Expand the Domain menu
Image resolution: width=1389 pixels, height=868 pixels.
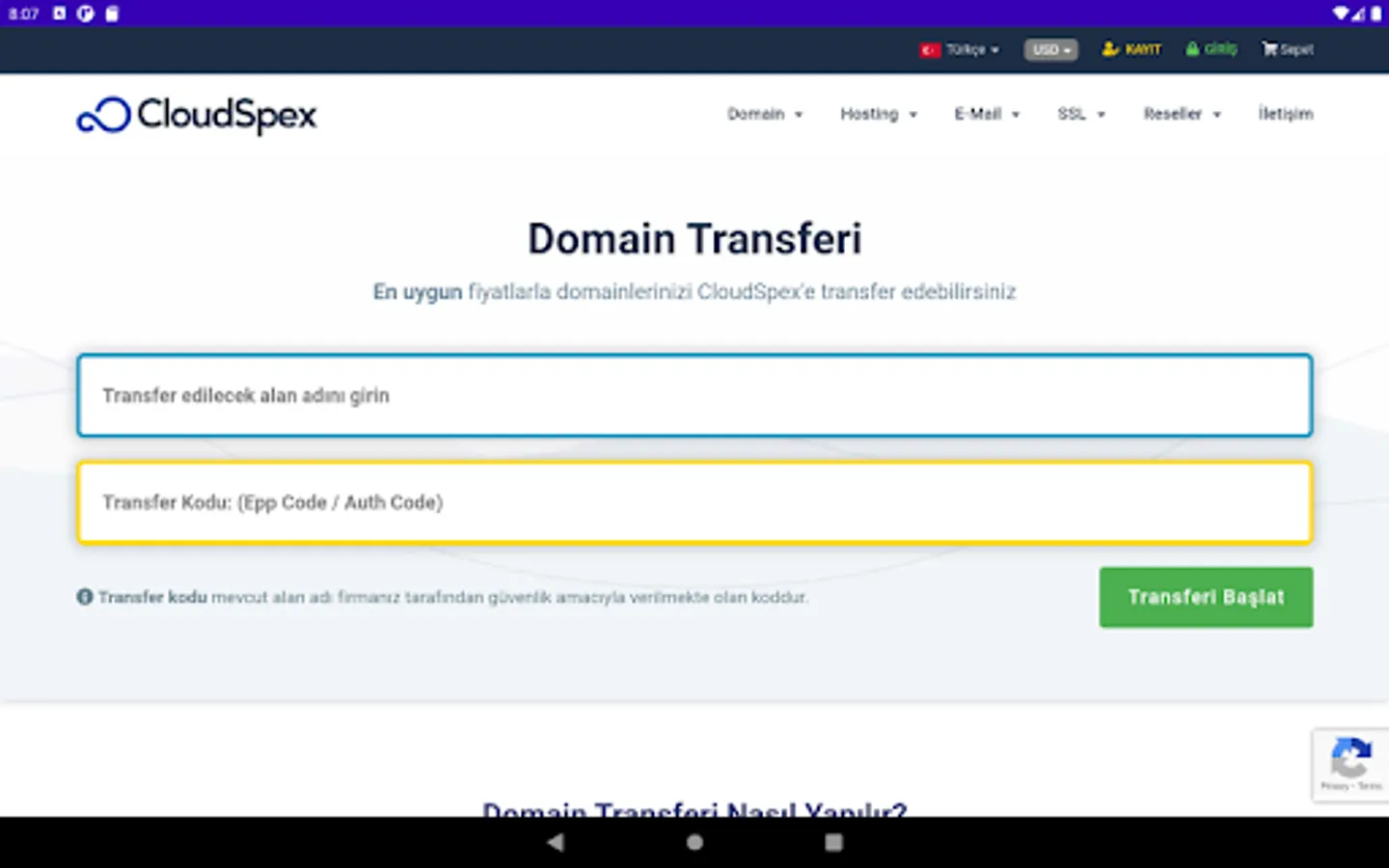764,114
